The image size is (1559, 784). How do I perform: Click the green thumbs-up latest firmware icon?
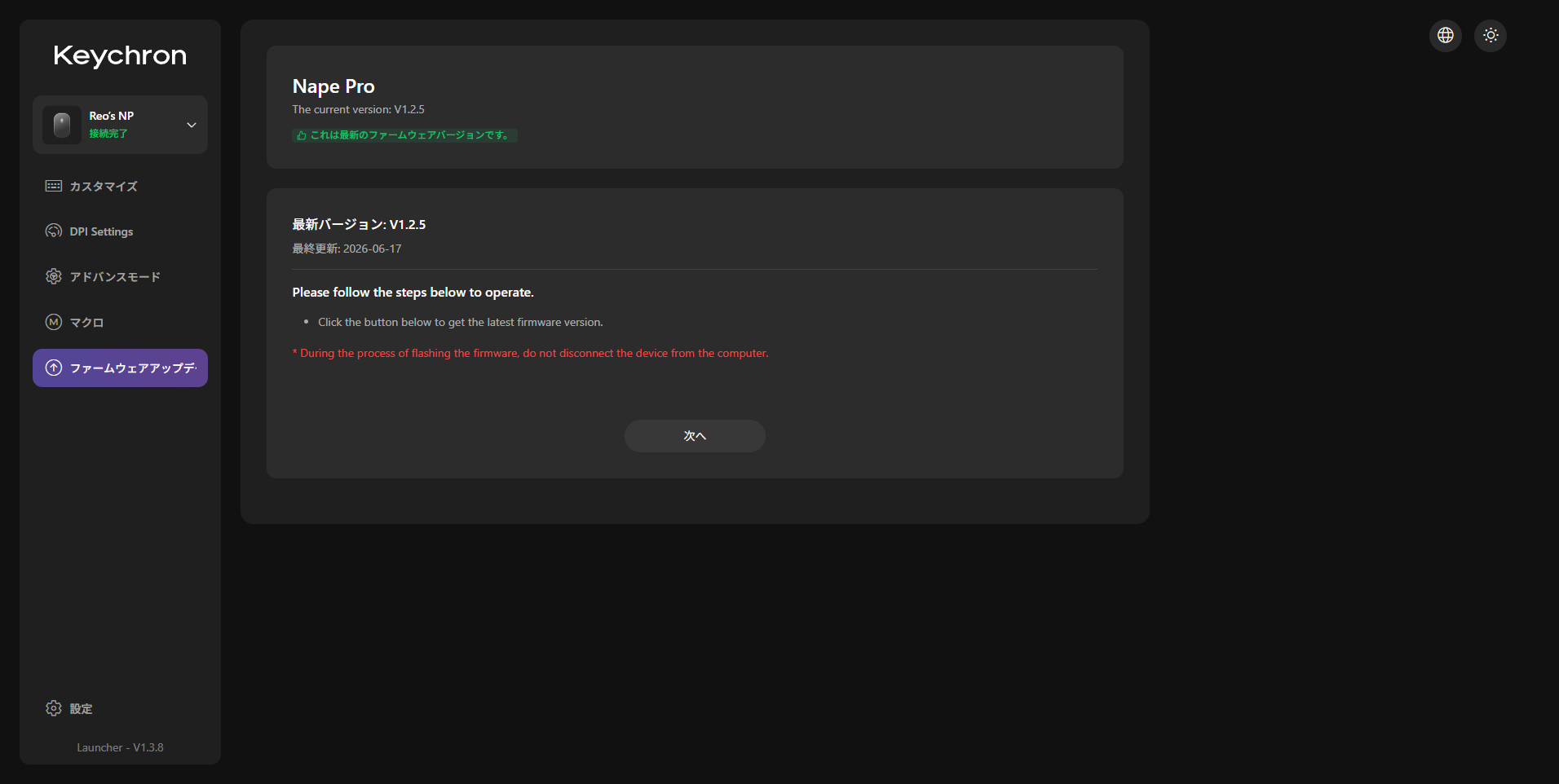tap(302, 135)
